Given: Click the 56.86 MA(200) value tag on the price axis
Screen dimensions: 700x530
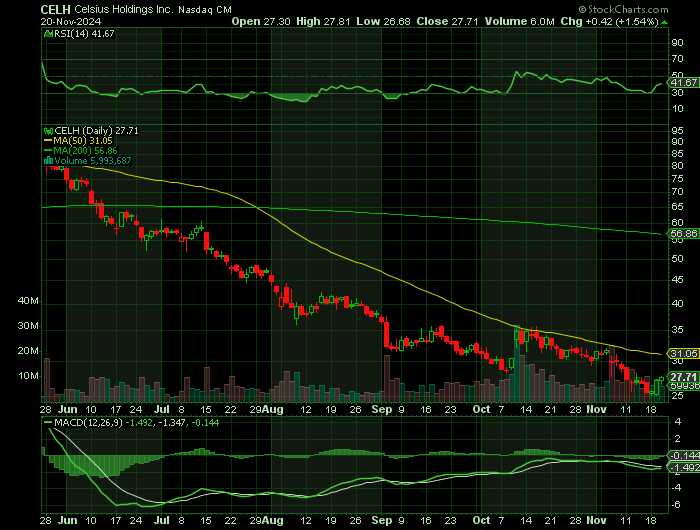Looking at the screenshot, I should [683, 234].
